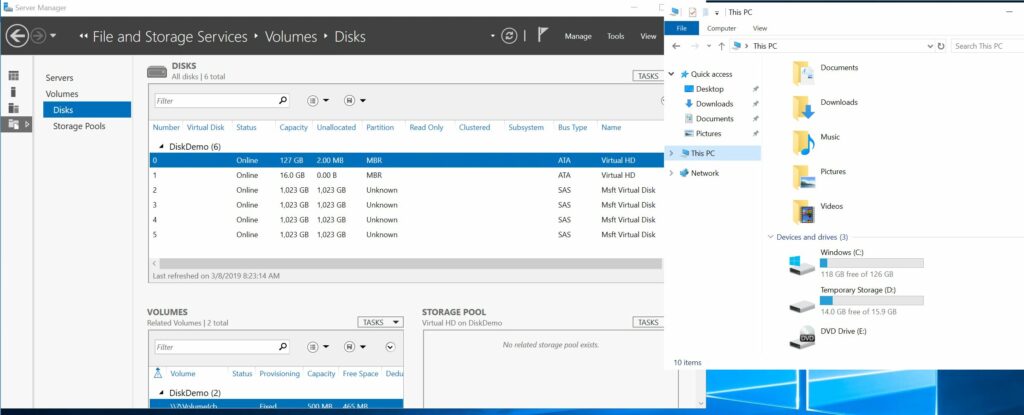
Task: Collapse the DiskDemo (2) volumes group
Action: 161,393
